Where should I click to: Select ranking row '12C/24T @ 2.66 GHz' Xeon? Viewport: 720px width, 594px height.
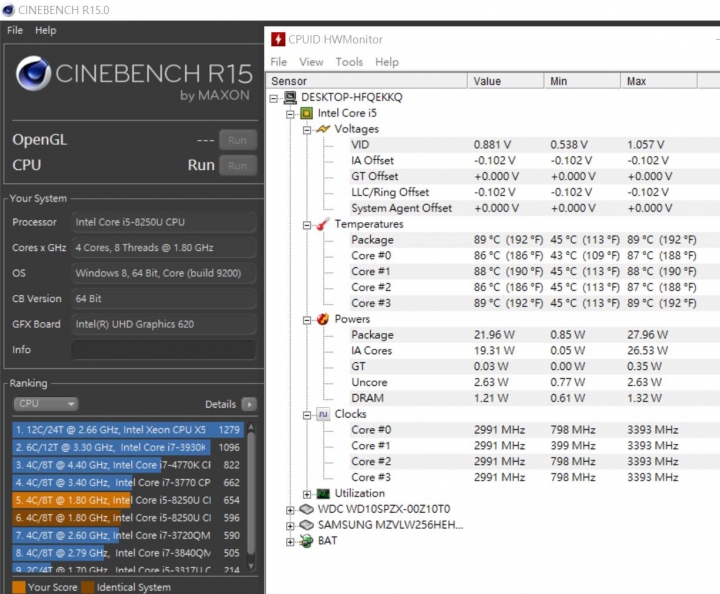tap(128, 430)
